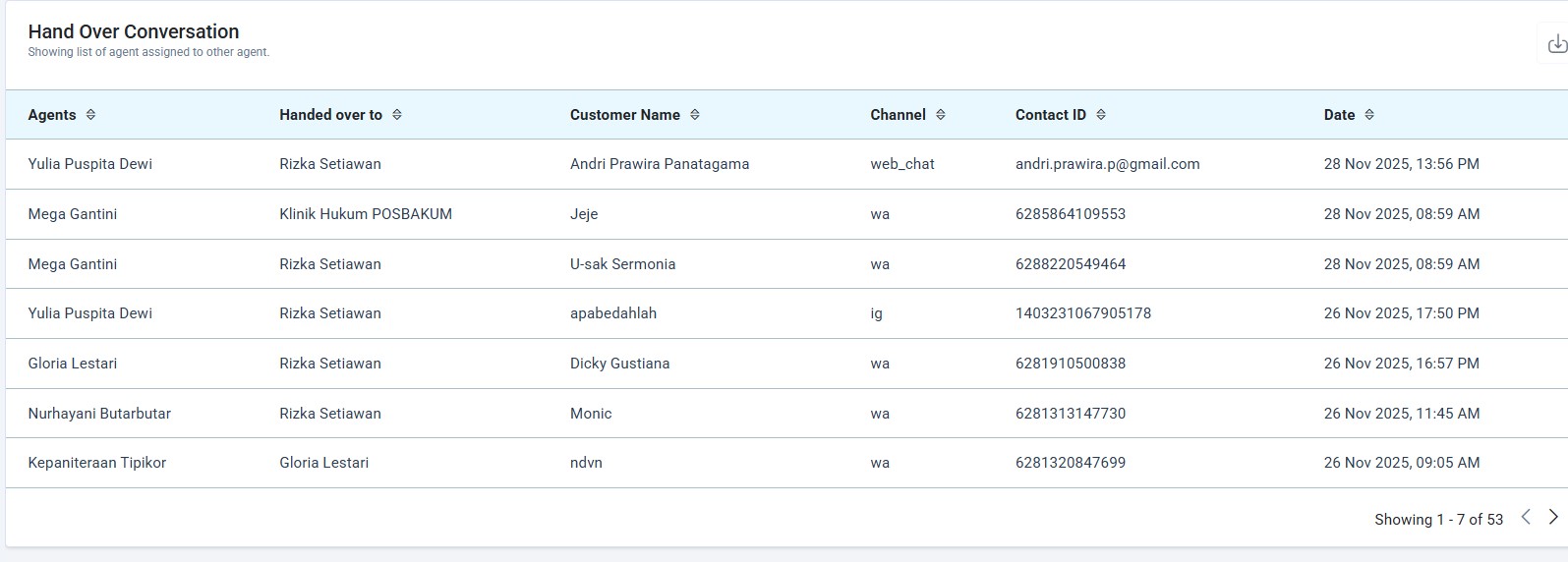This screenshot has width=1568, height=562.
Task: Click the Date column header label
Action: point(1339,115)
